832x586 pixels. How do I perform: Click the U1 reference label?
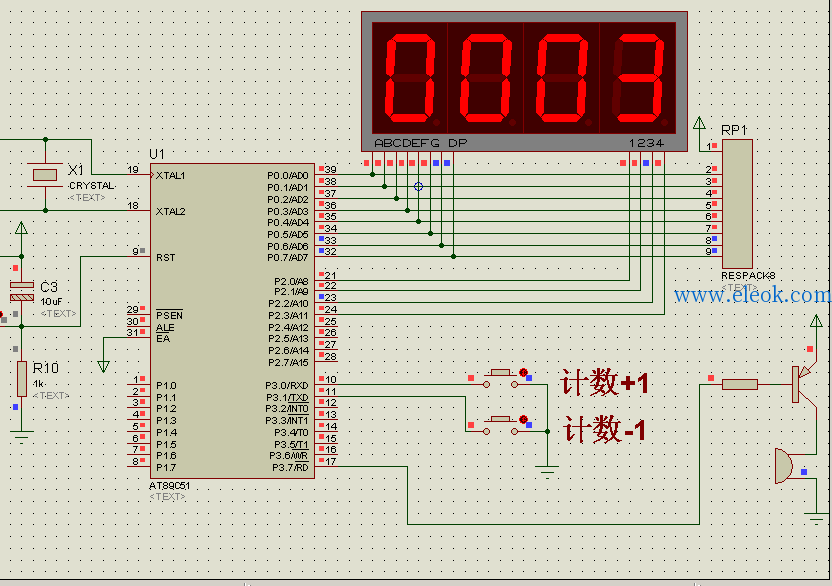[x=157, y=154]
